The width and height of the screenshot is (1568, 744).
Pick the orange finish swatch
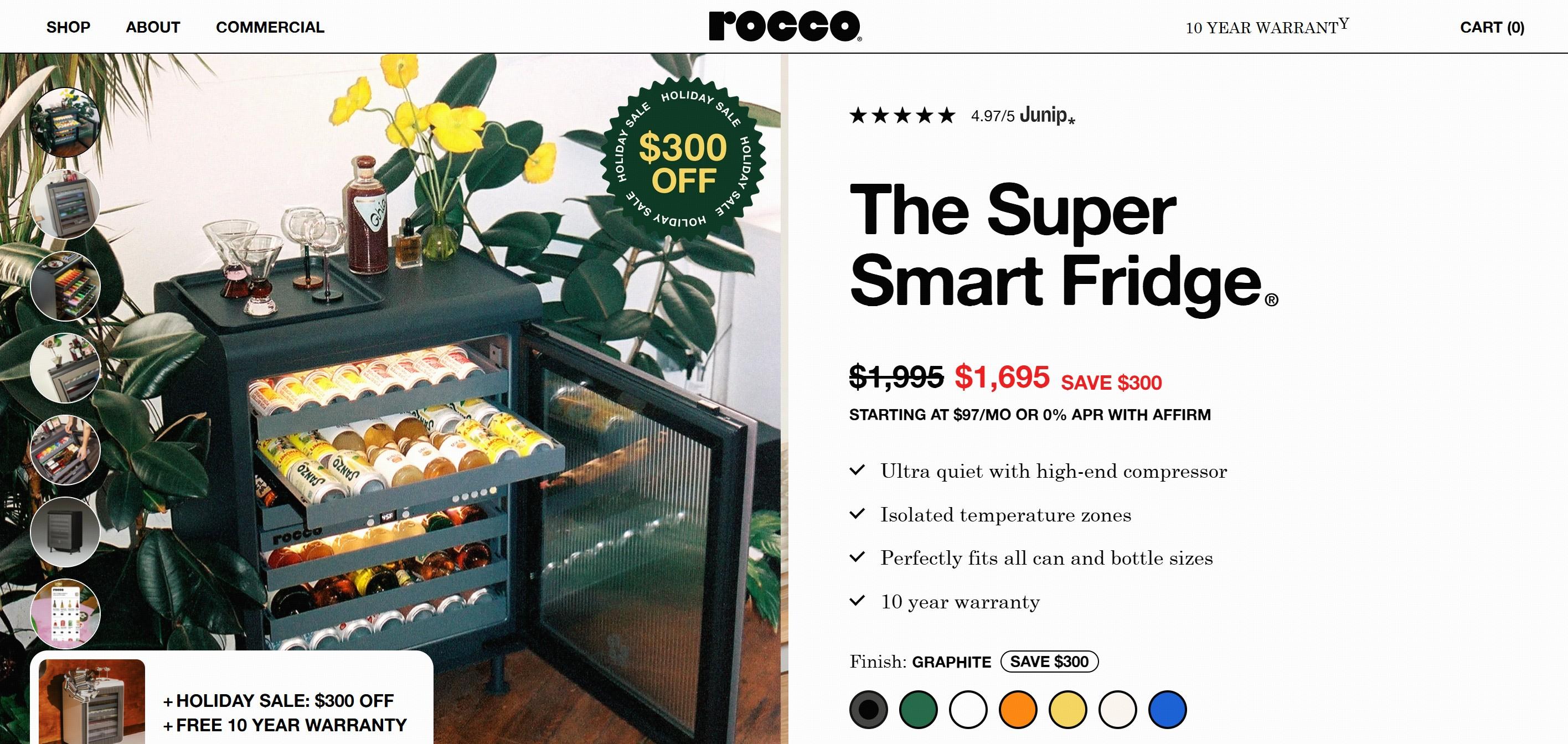(1018, 709)
